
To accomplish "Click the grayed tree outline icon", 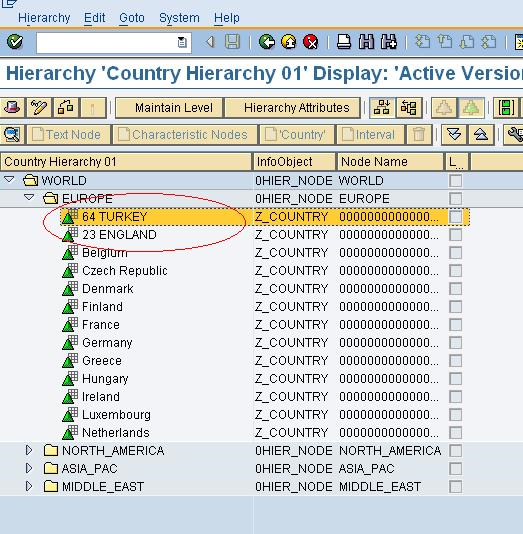I will [444, 108].
